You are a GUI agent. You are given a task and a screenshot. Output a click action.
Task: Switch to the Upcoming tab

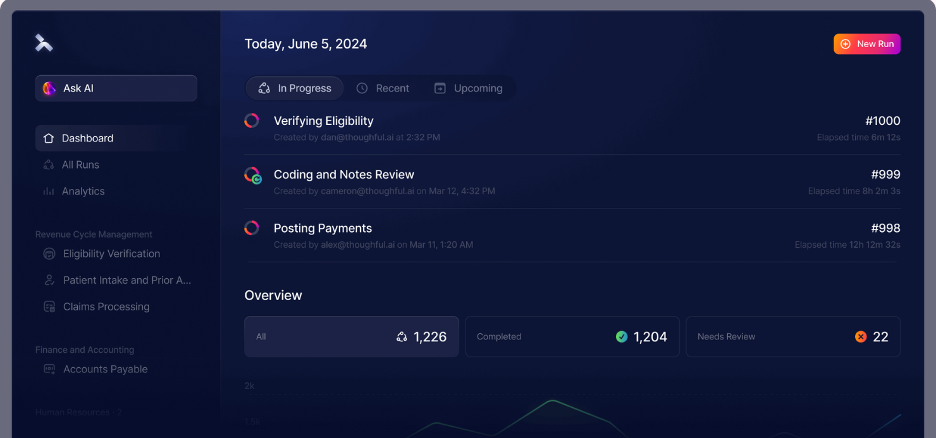(468, 88)
